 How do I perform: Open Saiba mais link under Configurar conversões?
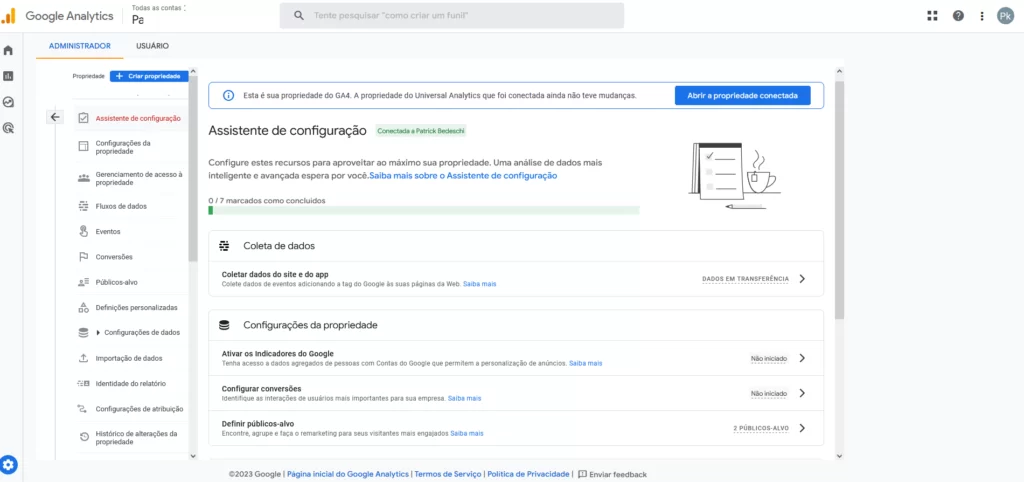464,398
